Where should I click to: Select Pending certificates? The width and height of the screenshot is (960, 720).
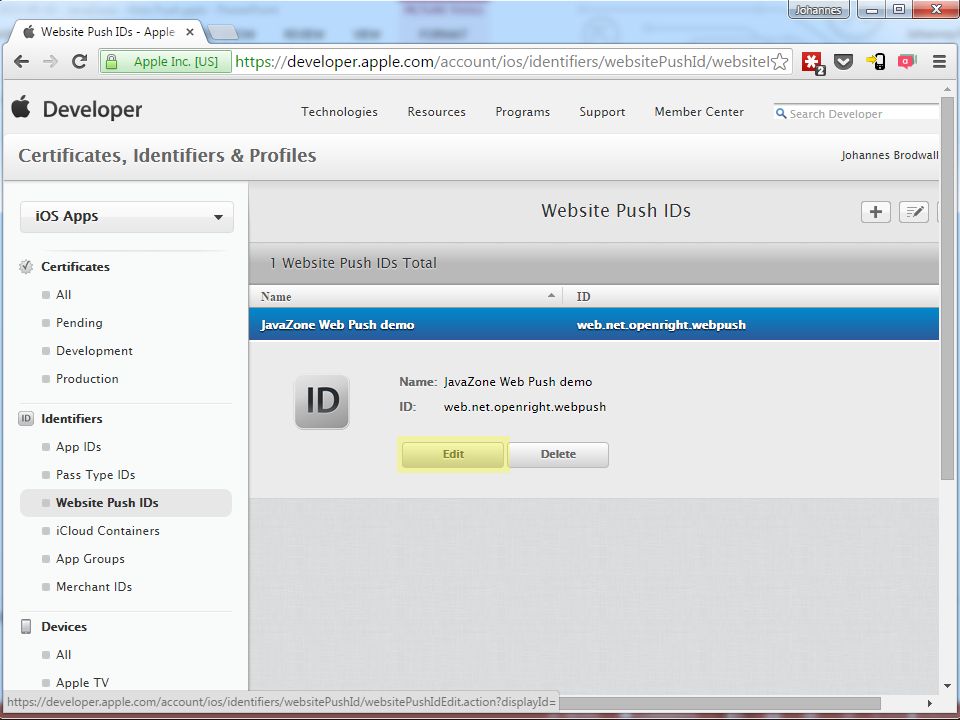point(79,323)
